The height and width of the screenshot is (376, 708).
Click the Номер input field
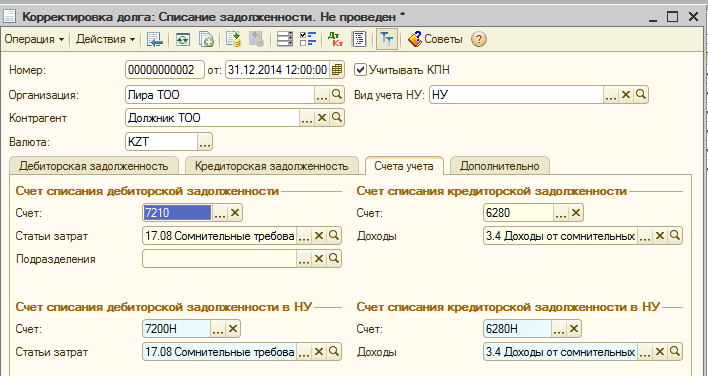tap(164, 70)
